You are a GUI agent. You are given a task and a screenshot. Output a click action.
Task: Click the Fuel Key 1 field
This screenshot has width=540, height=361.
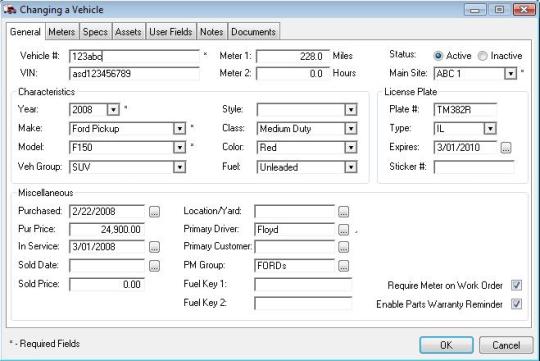(303, 285)
